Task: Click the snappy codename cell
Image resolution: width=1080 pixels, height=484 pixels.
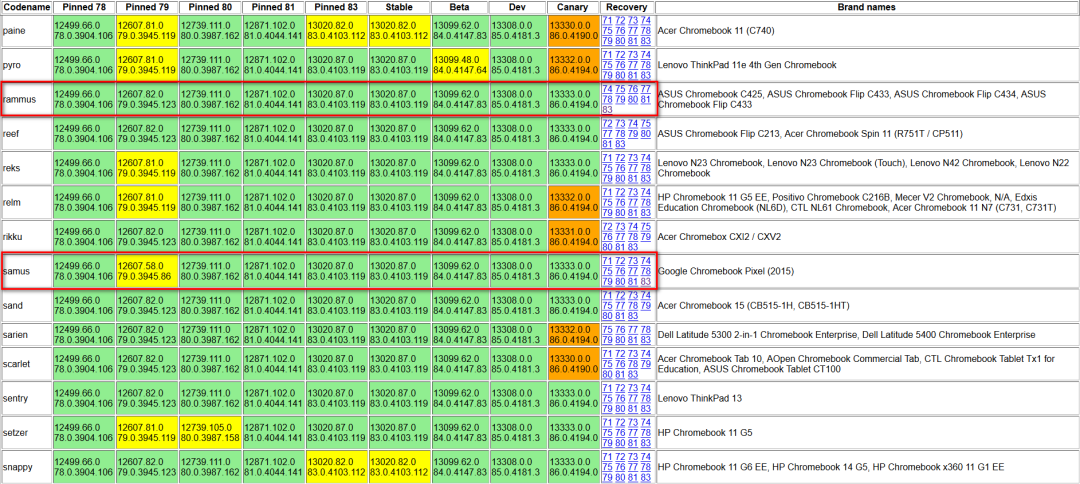Action: (x=26, y=467)
